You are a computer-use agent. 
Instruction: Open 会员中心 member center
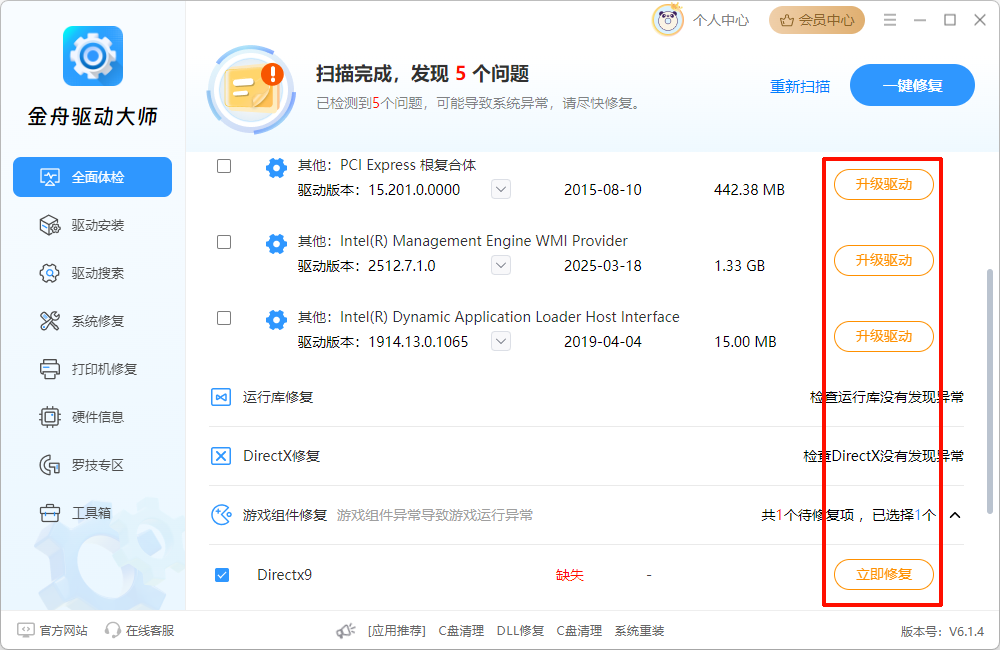coord(817,20)
